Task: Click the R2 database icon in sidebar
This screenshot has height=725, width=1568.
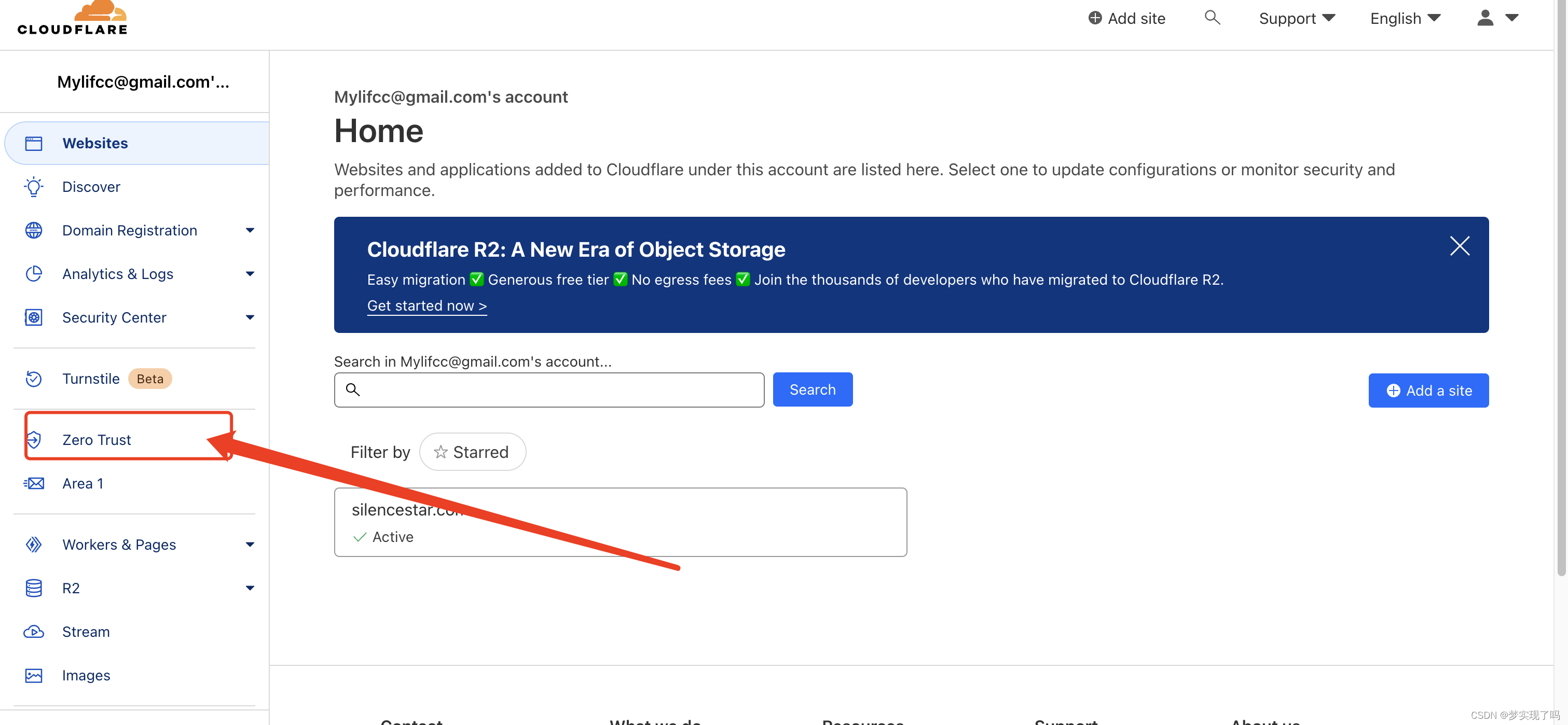Action: point(34,588)
